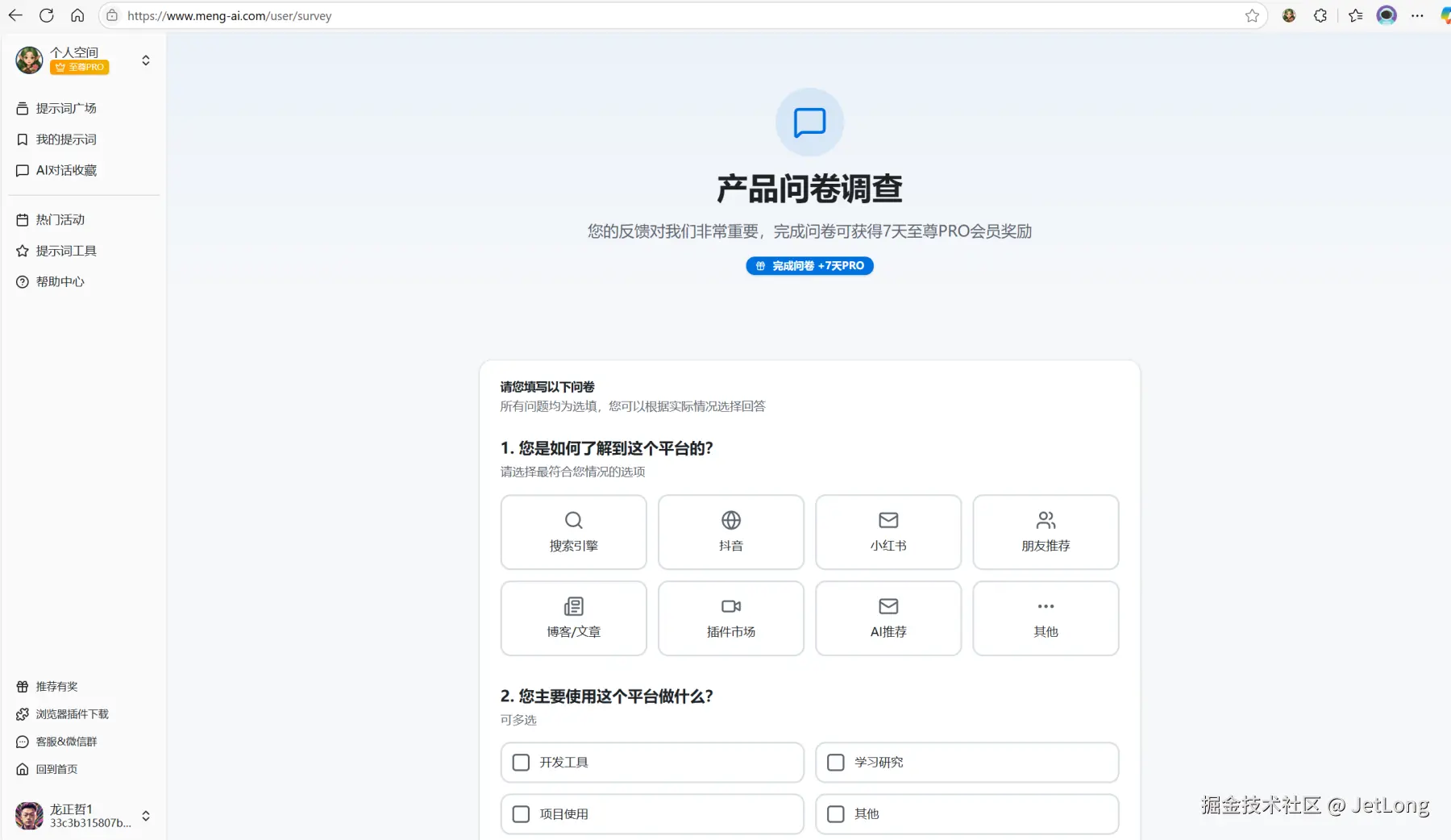The height and width of the screenshot is (840, 1451).
Task: Select 博客/文章 option card
Action: coord(573,618)
